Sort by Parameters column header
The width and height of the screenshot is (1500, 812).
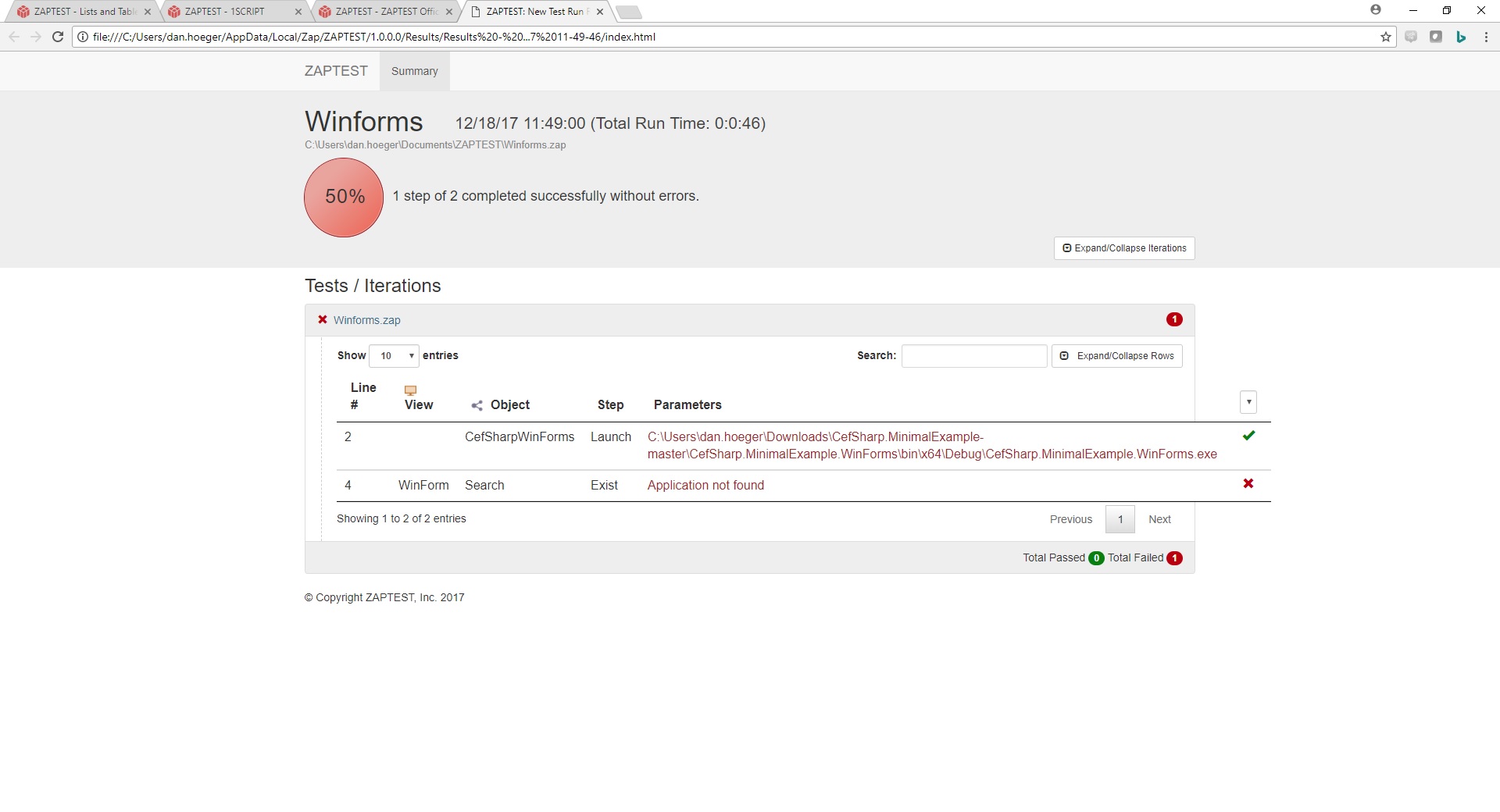[687, 405]
